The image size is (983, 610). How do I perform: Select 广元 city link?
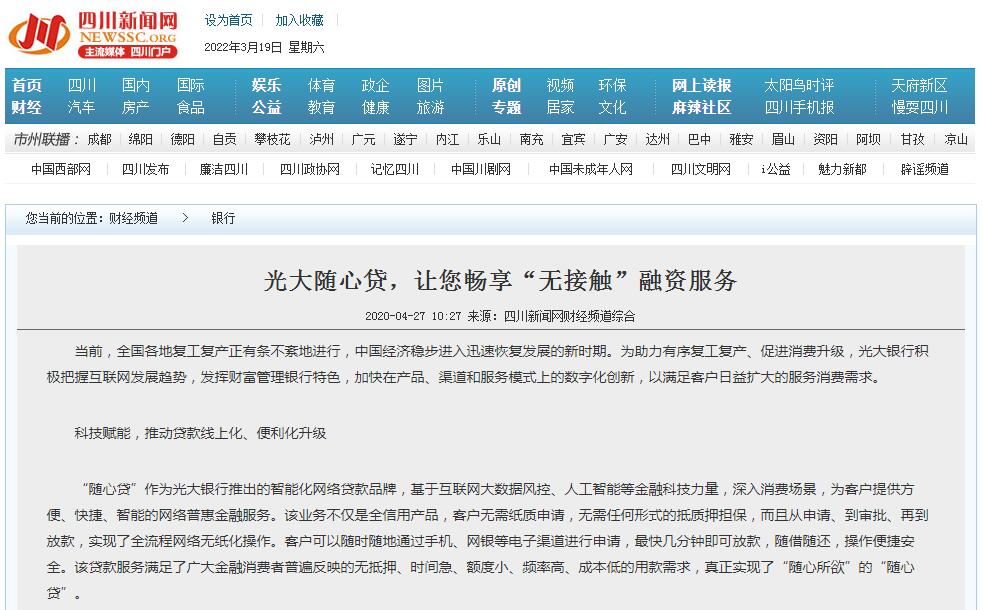tap(364, 139)
